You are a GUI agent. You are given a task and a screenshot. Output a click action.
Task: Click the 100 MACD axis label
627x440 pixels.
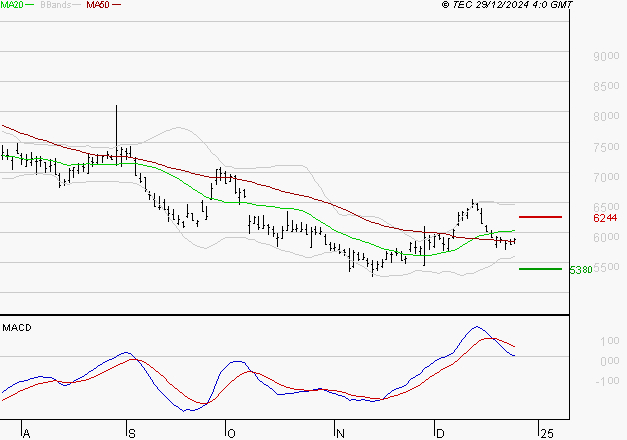tap(610, 341)
